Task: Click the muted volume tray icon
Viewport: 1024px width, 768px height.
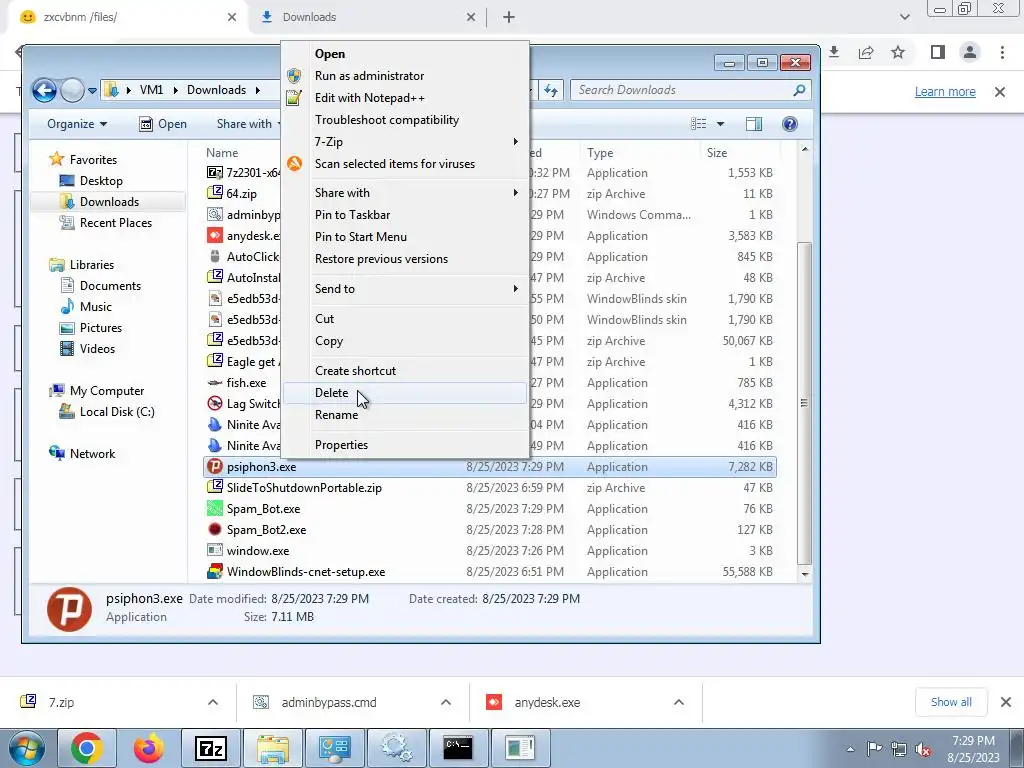Action: [x=923, y=749]
